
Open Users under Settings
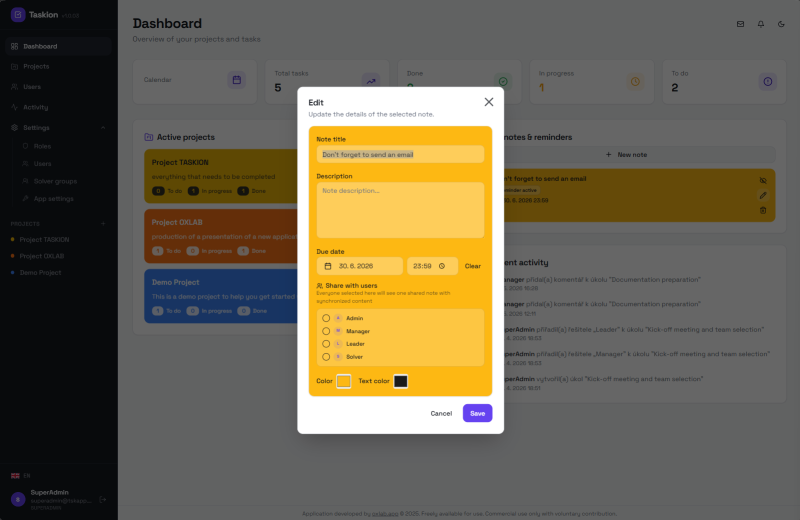(42, 164)
